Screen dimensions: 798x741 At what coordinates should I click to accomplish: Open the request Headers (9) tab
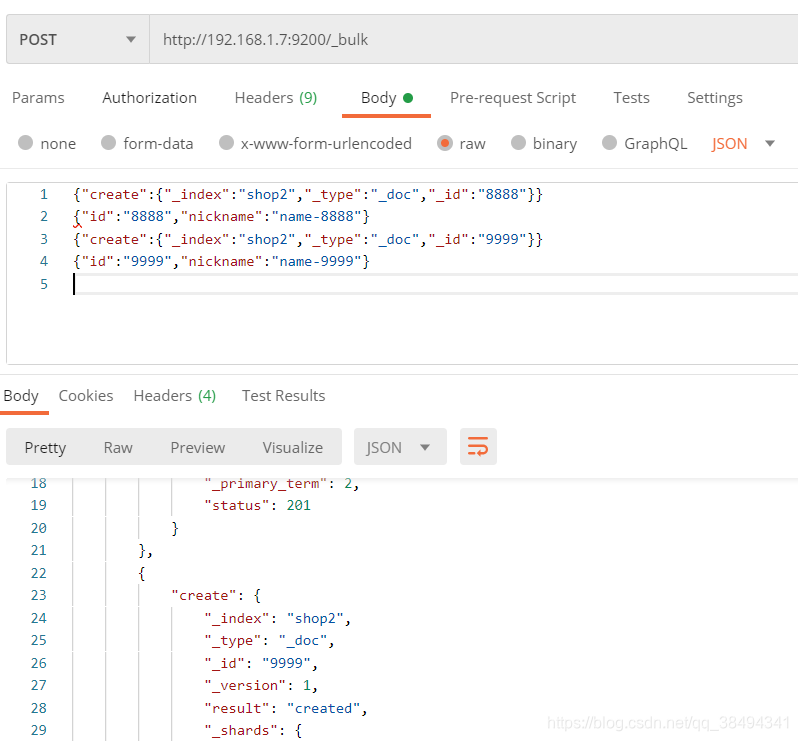[275, 98]
